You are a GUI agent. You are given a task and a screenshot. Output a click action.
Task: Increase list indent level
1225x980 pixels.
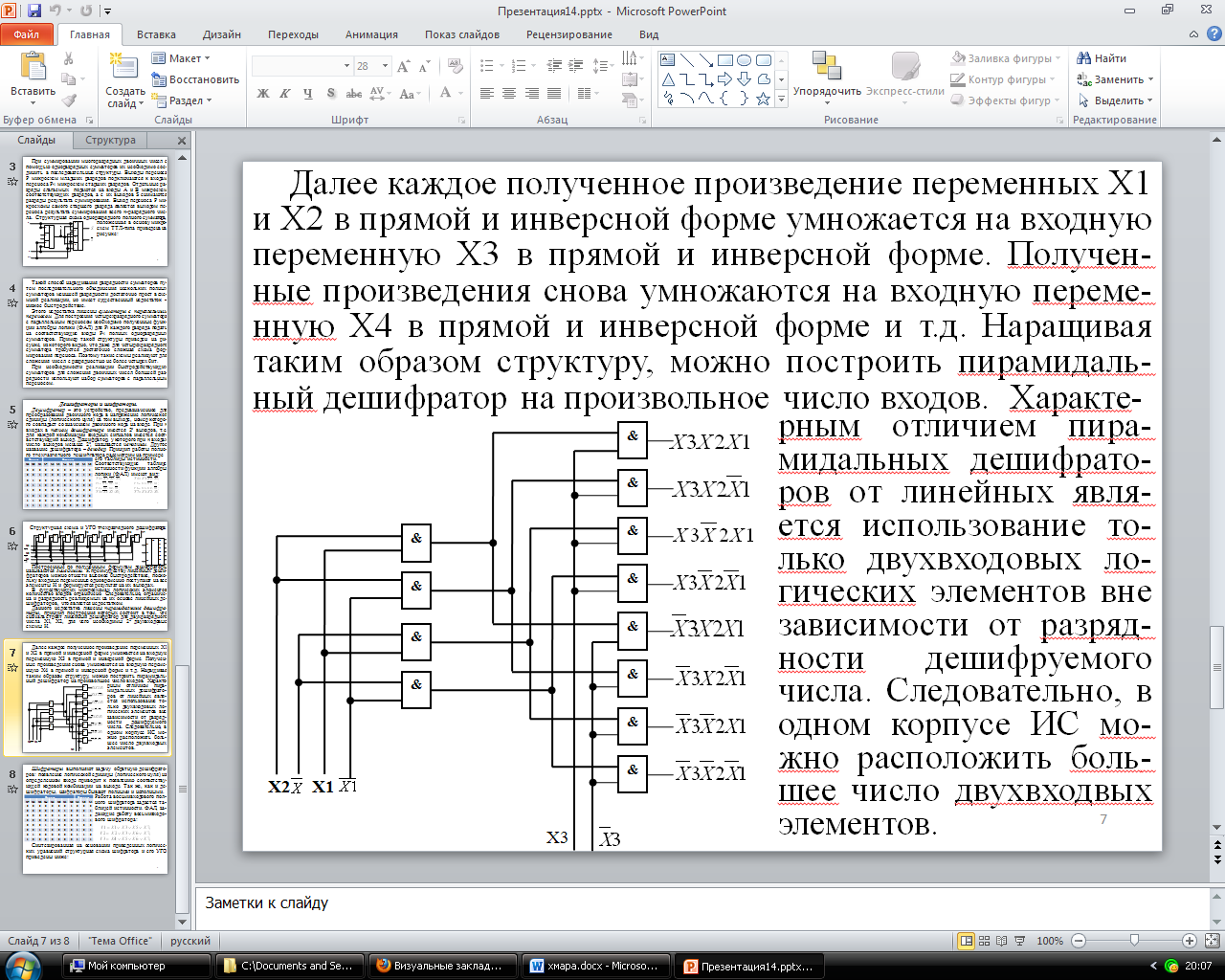[x=575, y=66]
